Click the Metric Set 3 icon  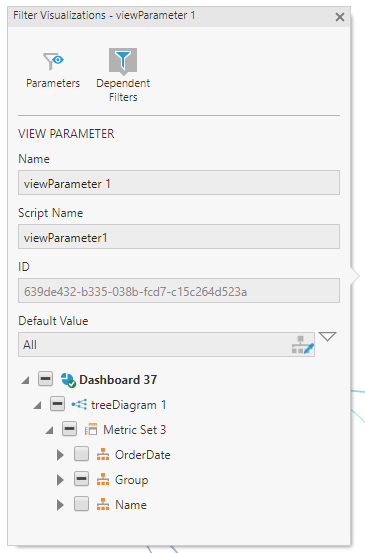(x=91, y=429)
